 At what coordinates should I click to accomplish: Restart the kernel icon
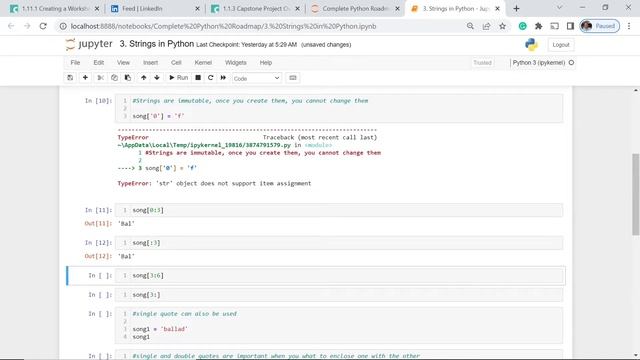click(211, 78)
